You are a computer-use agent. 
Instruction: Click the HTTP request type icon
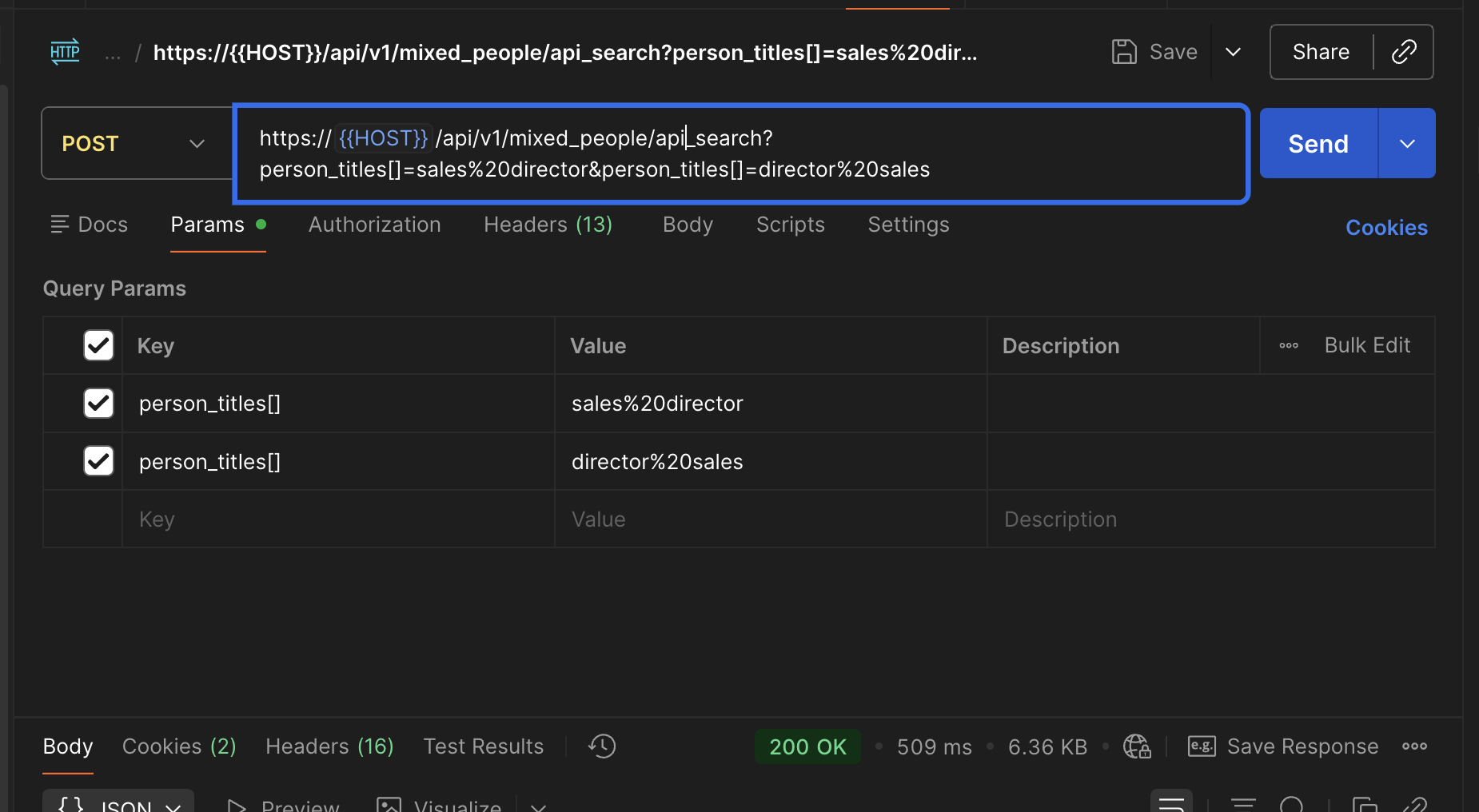(65, 52)
